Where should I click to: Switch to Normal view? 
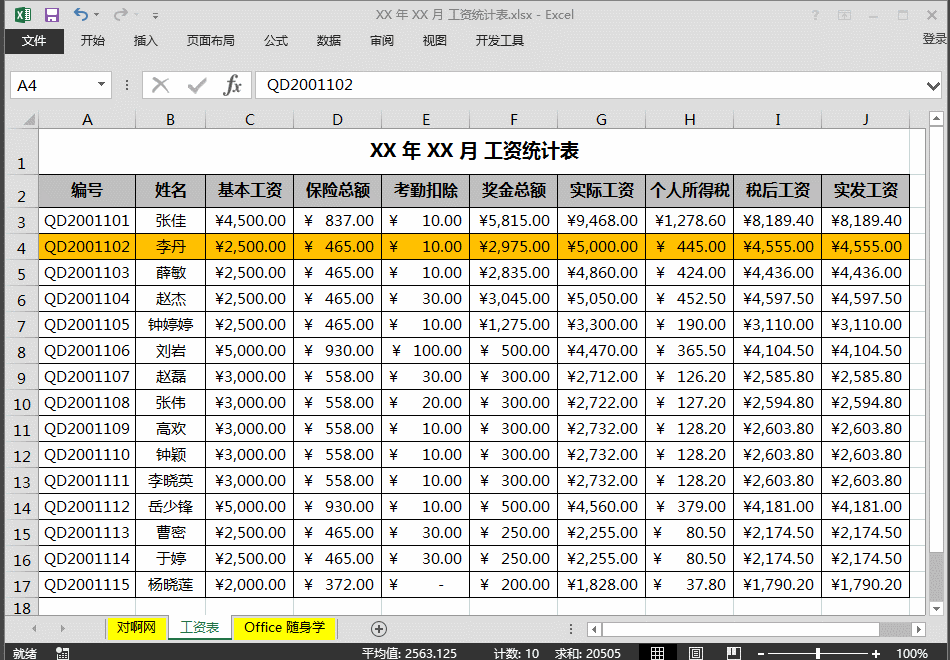click(x=657, y=653)
